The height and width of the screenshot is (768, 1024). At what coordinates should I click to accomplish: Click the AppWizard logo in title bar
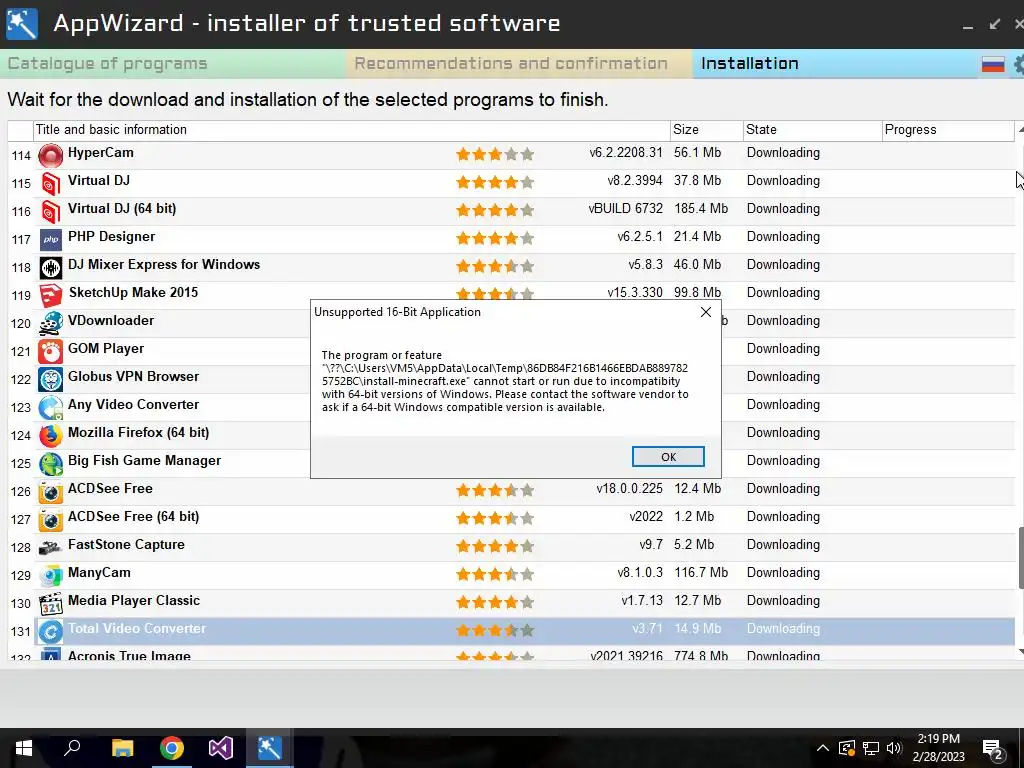coord(22,24)
